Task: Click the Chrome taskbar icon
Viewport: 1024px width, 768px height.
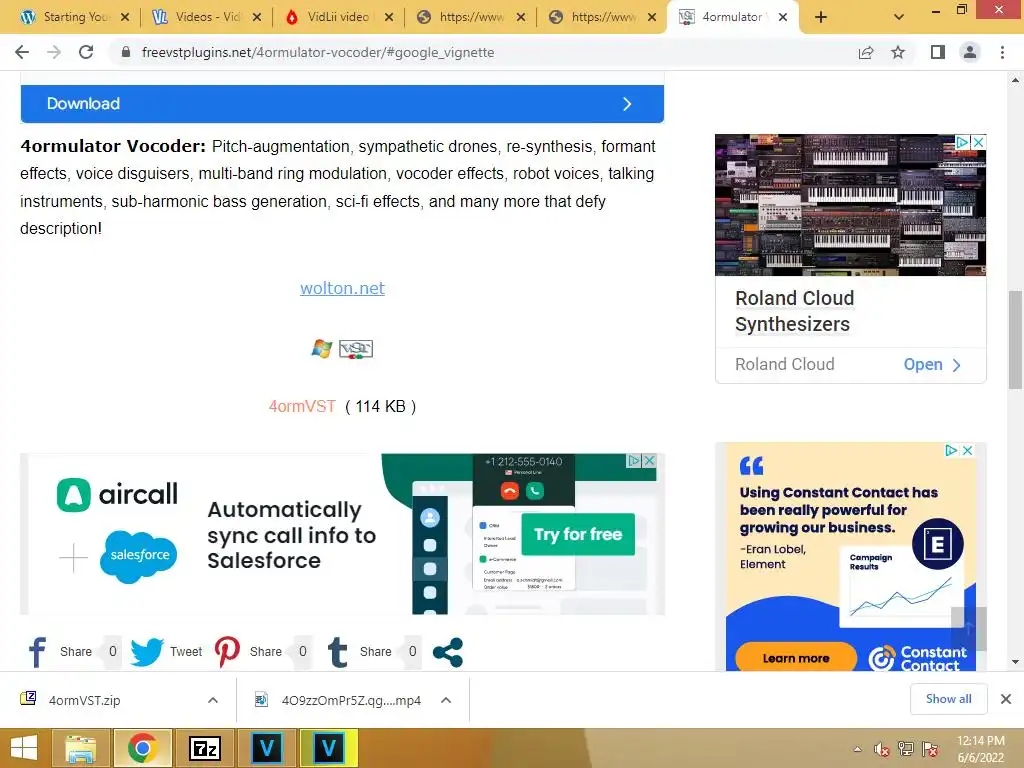Action: [x=142, y=748]
